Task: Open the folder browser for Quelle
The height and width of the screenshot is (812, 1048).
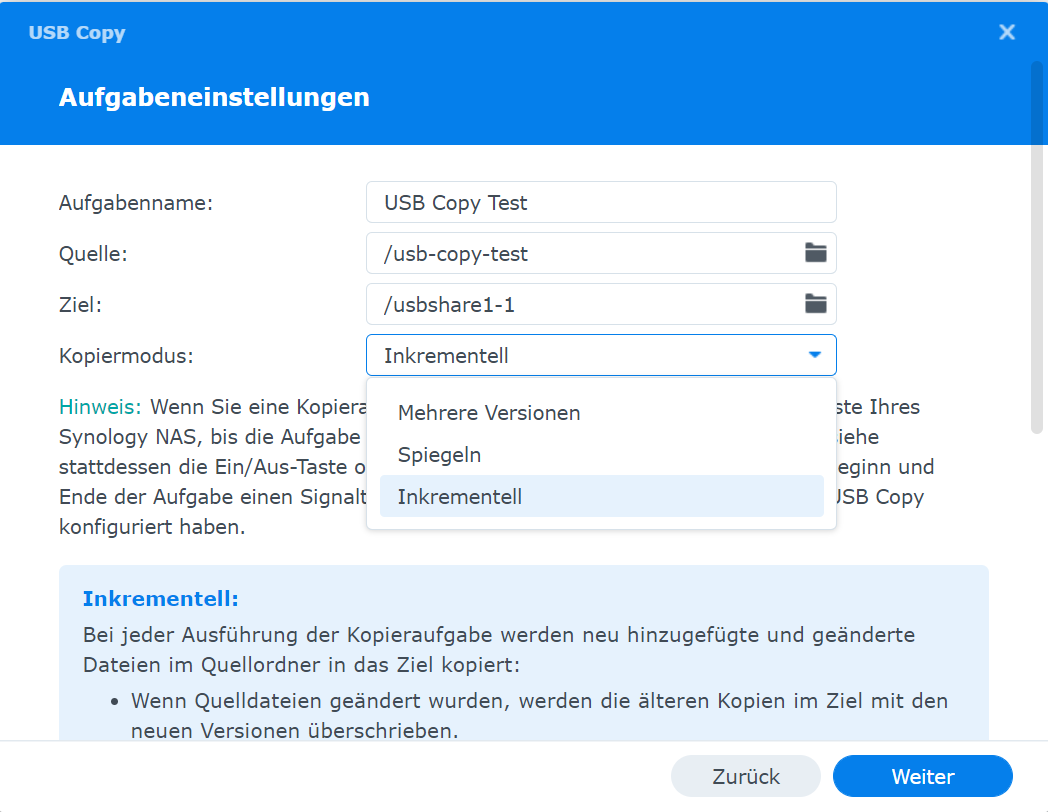Action: [x=815, y=253]
